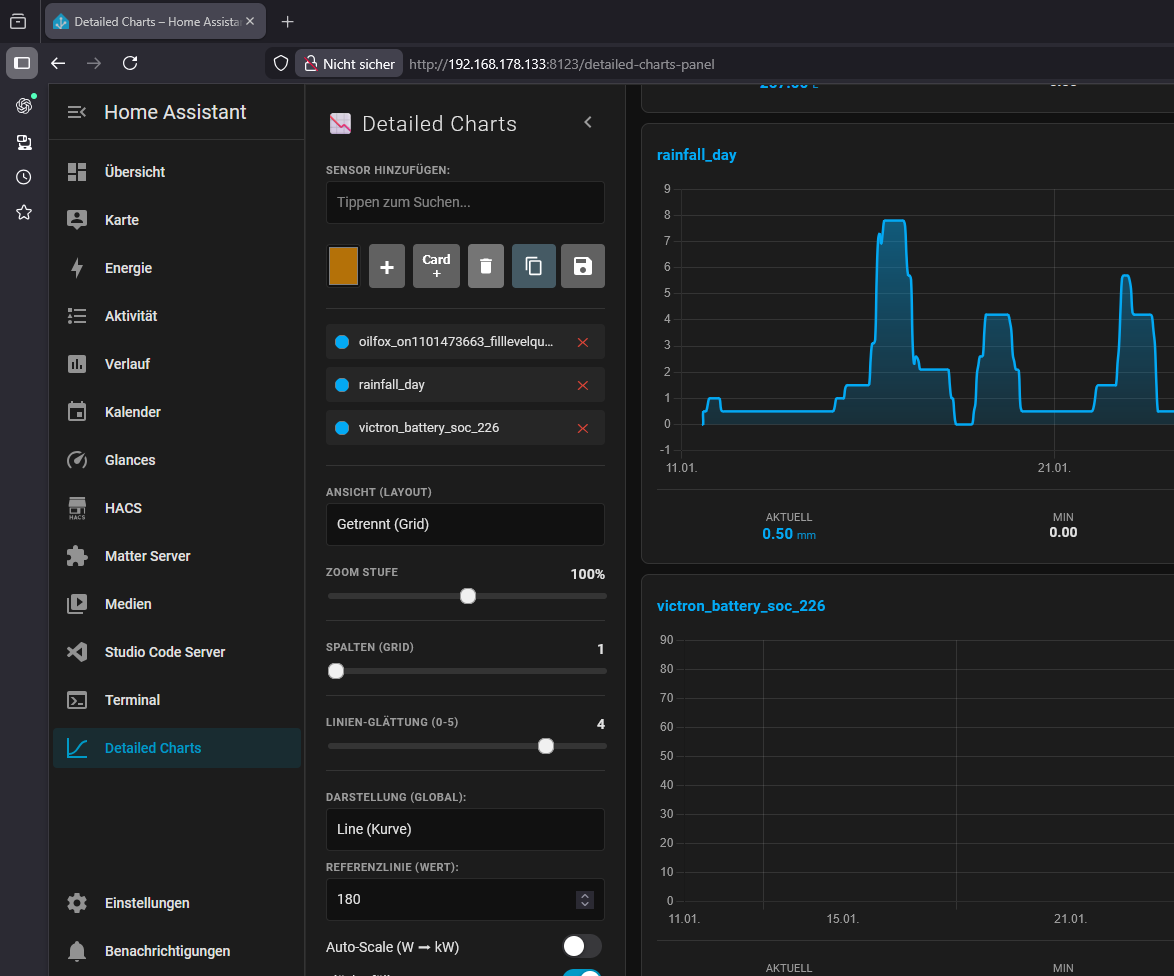
Task: Collapse Detailed Charts settings panel chevron
Action: 588,122
